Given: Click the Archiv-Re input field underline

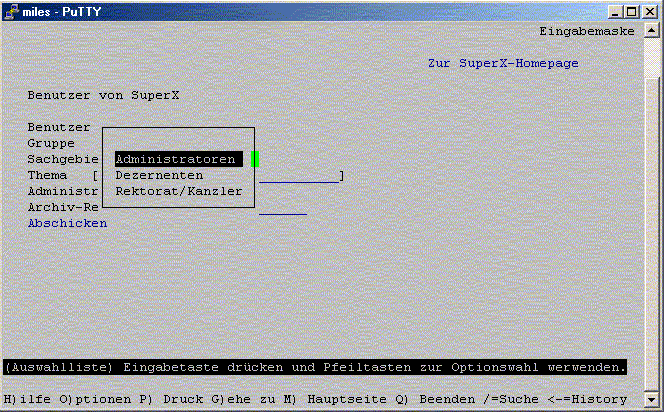Looking at the screenshot, I should (283, 214).
